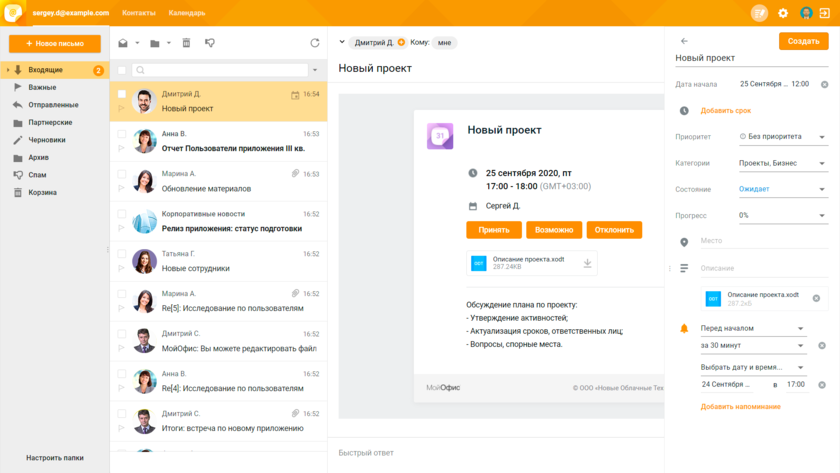Open the Календарь tab
This screenshot has width=840, height=473.
(187, 13)
